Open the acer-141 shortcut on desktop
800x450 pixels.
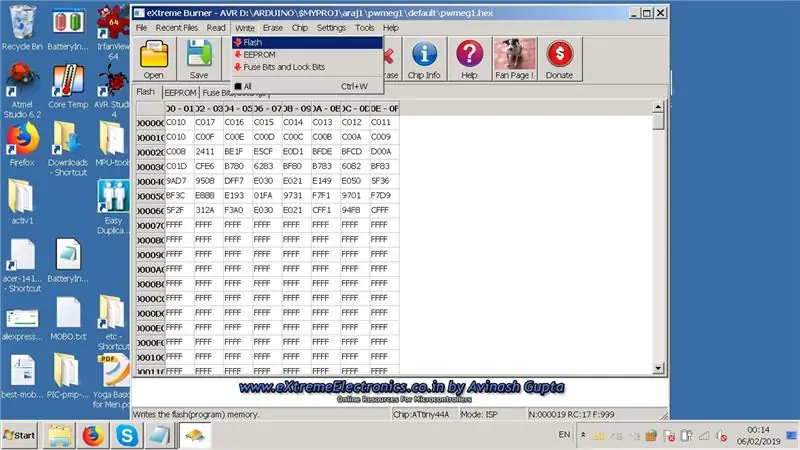[x=22, y=265]
